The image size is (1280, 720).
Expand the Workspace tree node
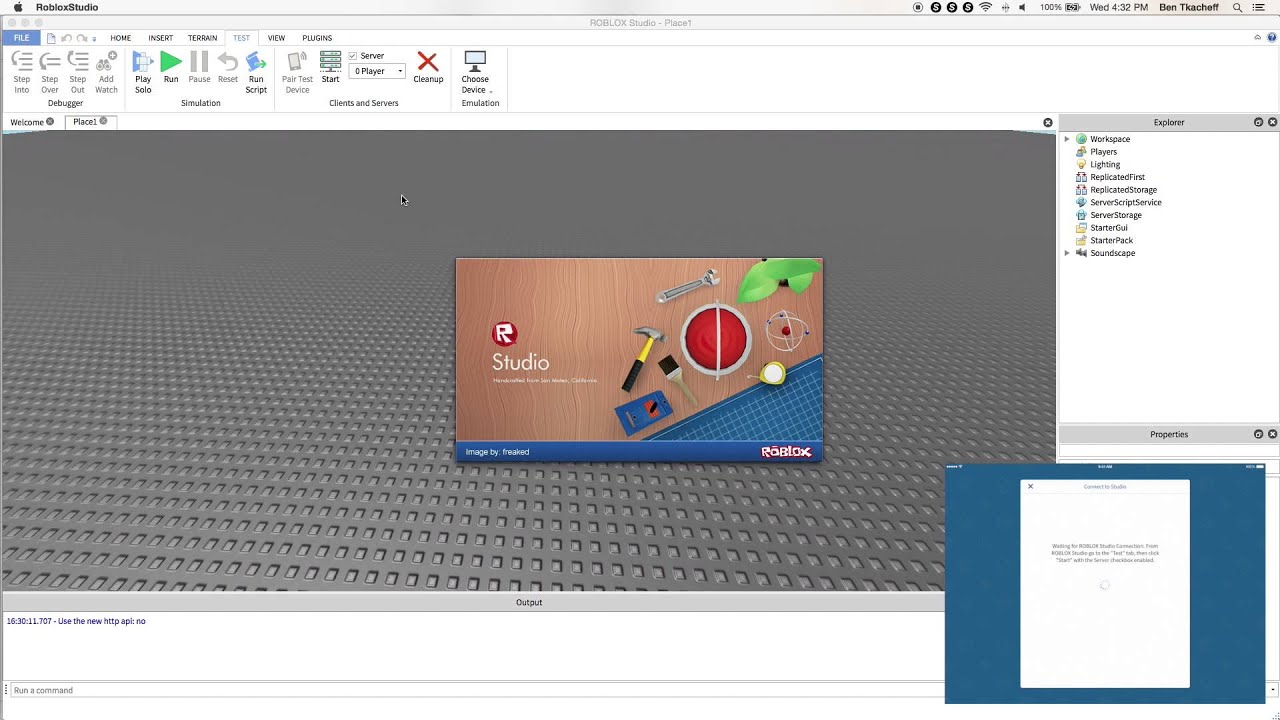tap(1067, 139)
